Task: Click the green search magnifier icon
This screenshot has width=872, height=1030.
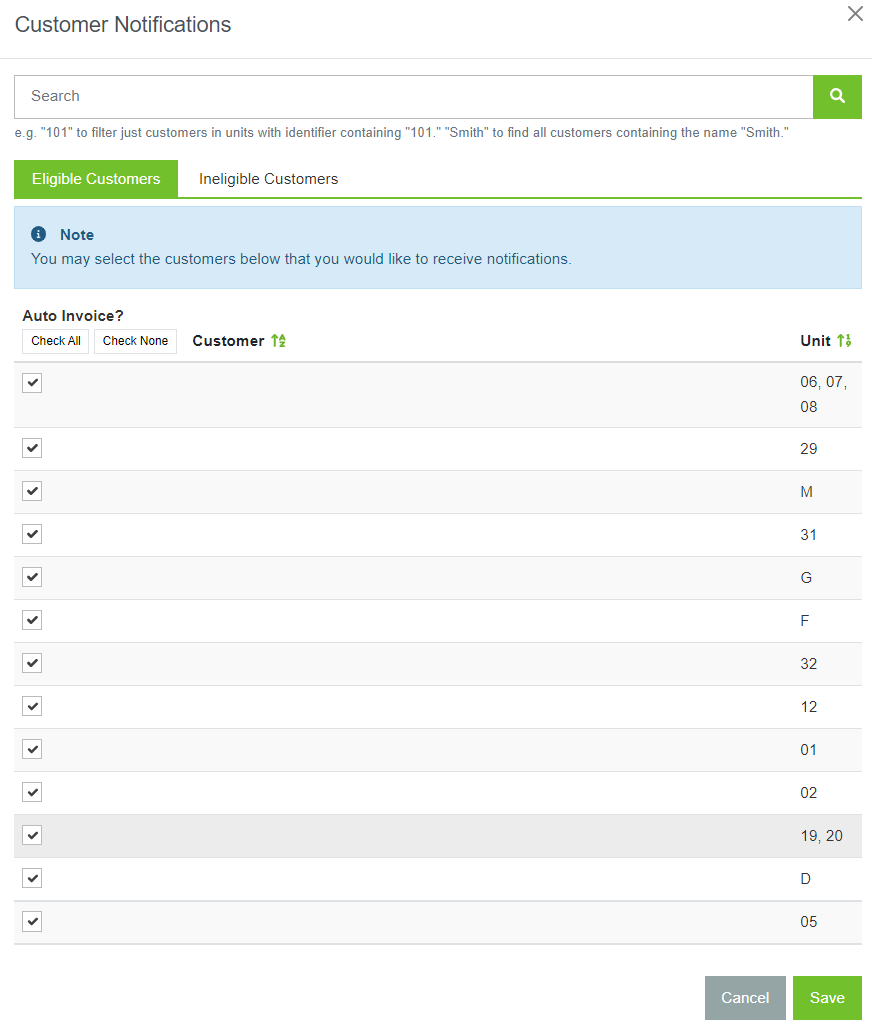Action: coord(837,96)
